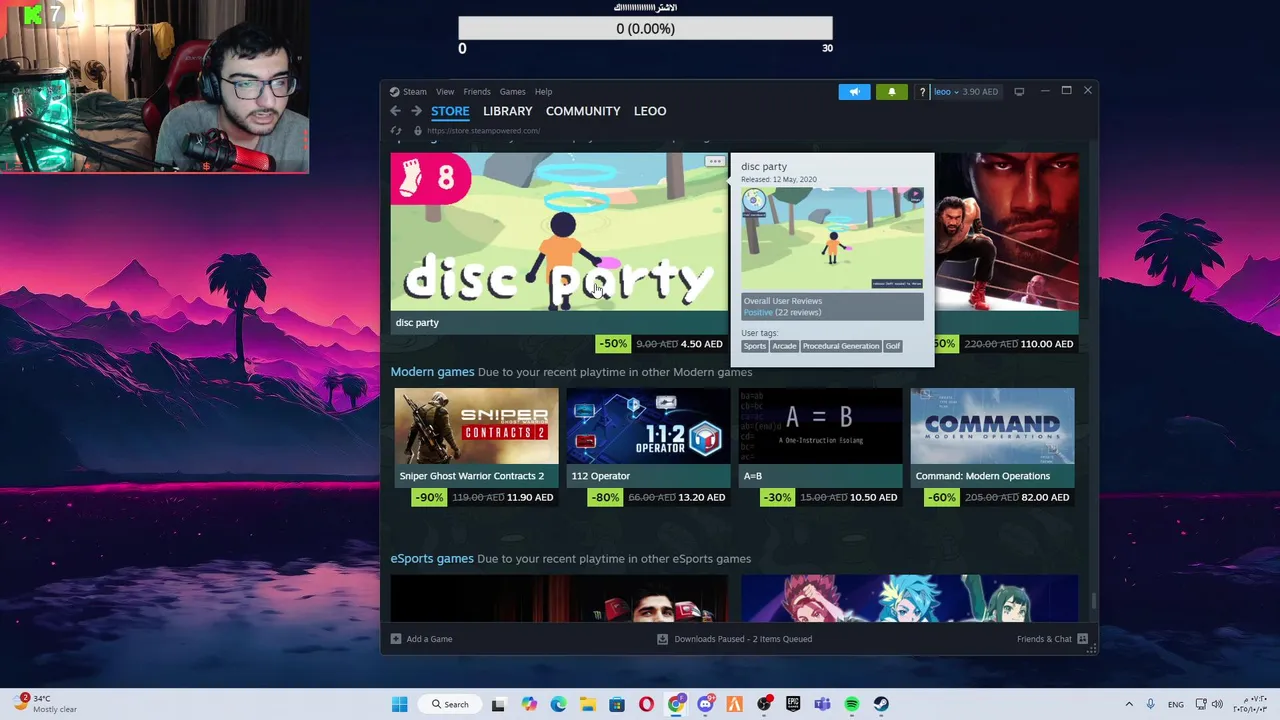The height and width of the screenshot is (720, 1280).
Task: Open Microsoft Teams from the taskbar
Action: click(x=822, y=704)
